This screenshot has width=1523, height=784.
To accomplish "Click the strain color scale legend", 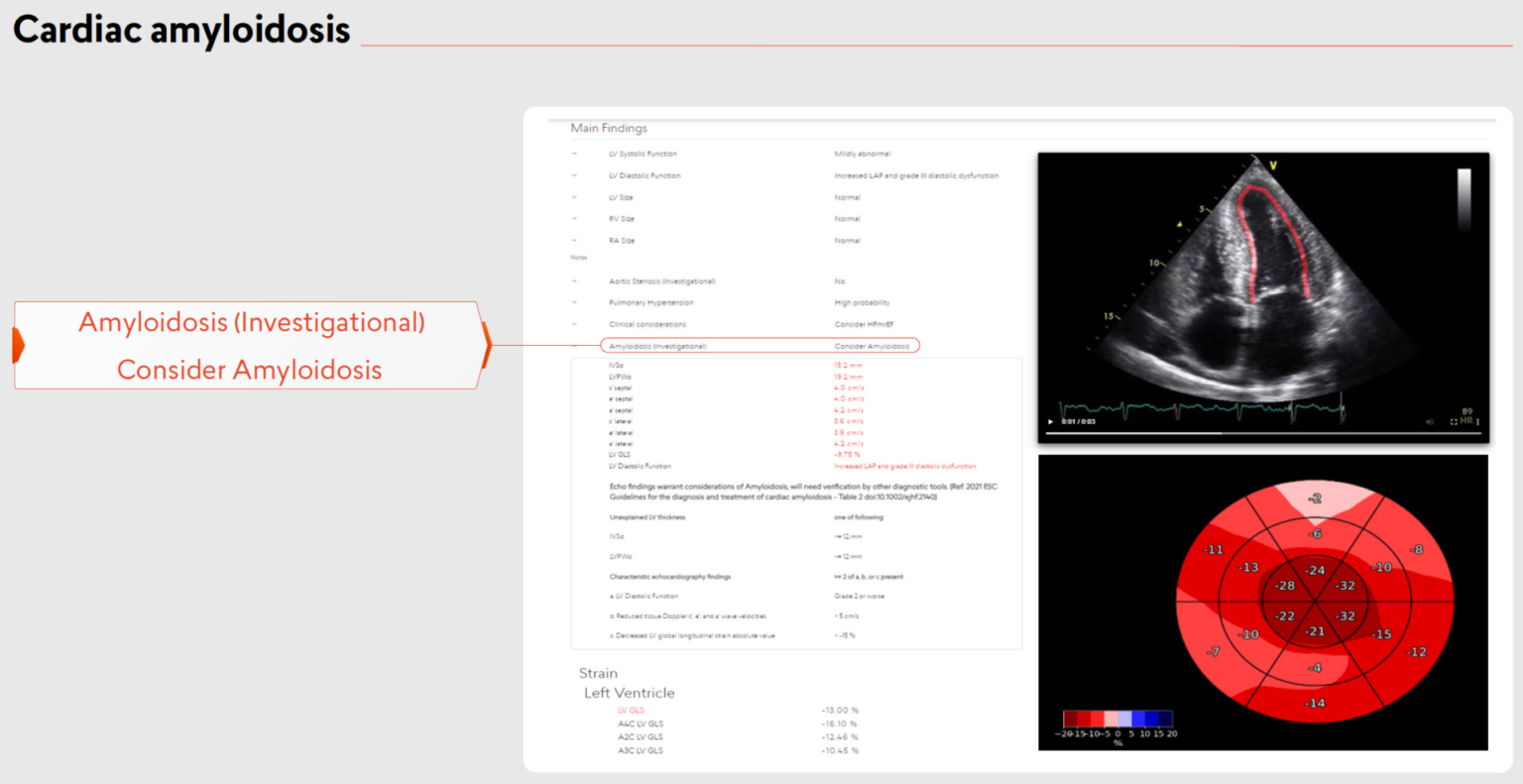I will (x=1117, y=719).
